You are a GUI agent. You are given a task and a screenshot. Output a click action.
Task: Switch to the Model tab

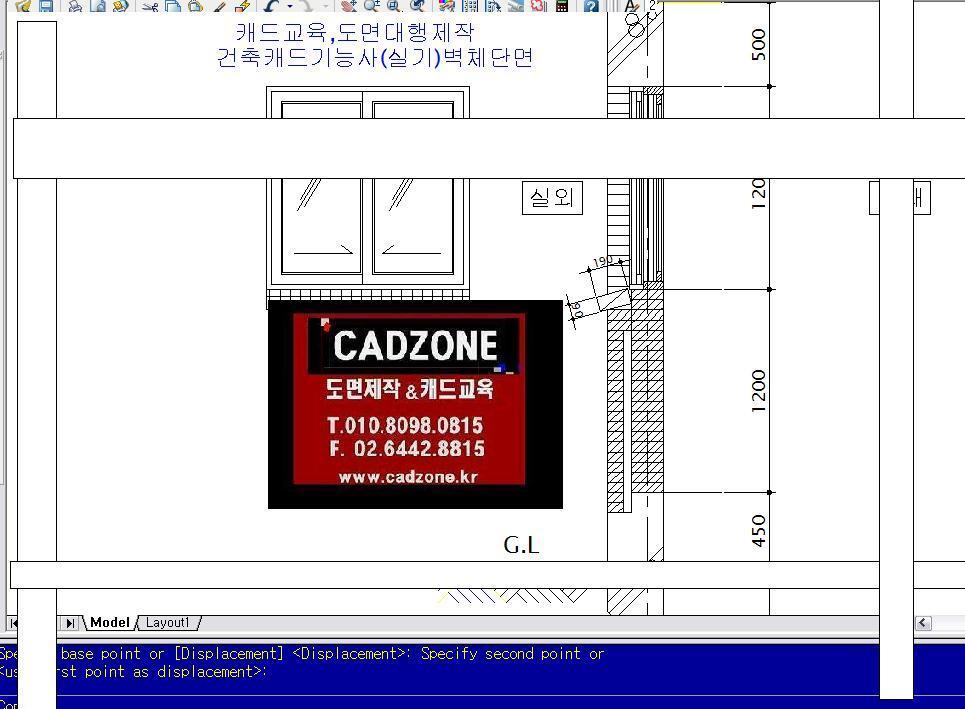point(110,622)
